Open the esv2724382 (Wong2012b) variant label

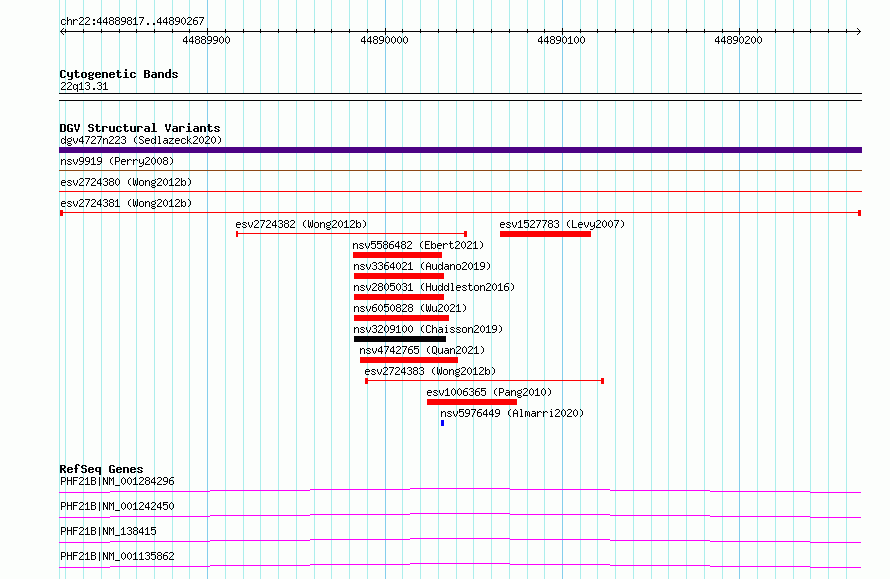point(301,224)
